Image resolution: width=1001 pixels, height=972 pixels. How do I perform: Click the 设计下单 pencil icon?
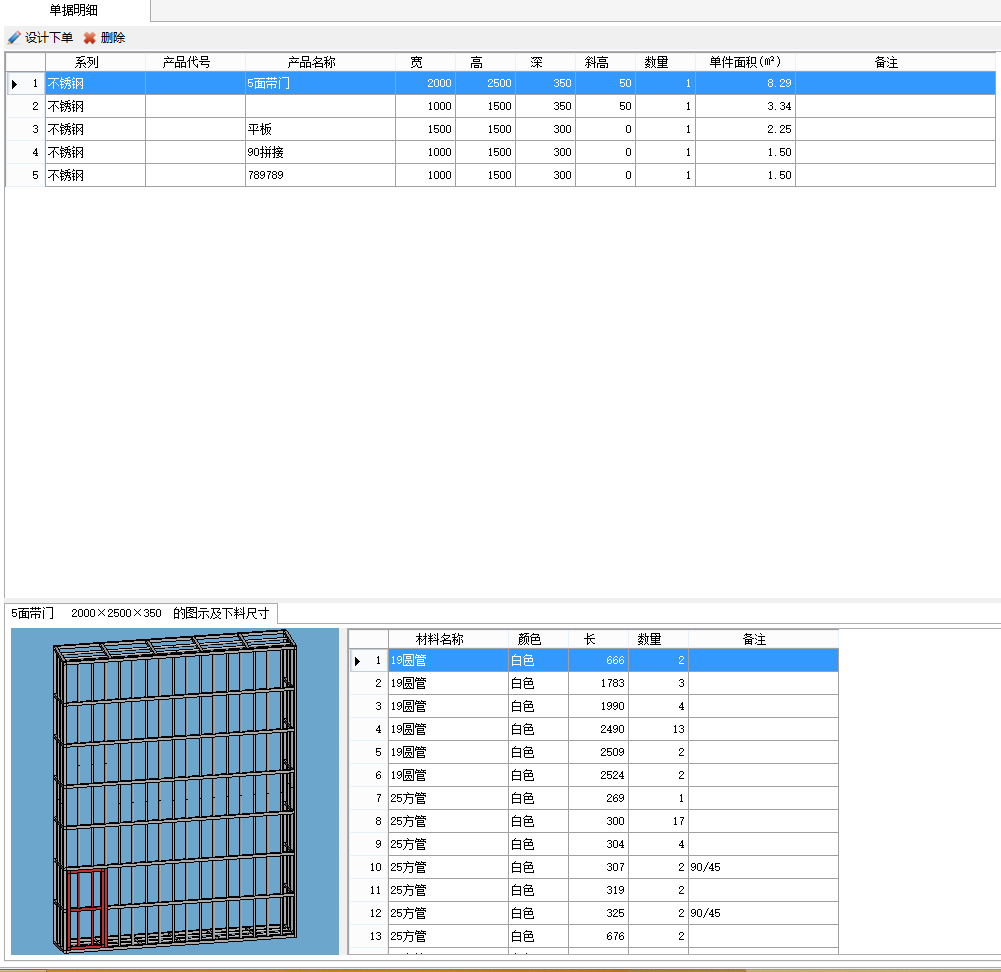14,38
